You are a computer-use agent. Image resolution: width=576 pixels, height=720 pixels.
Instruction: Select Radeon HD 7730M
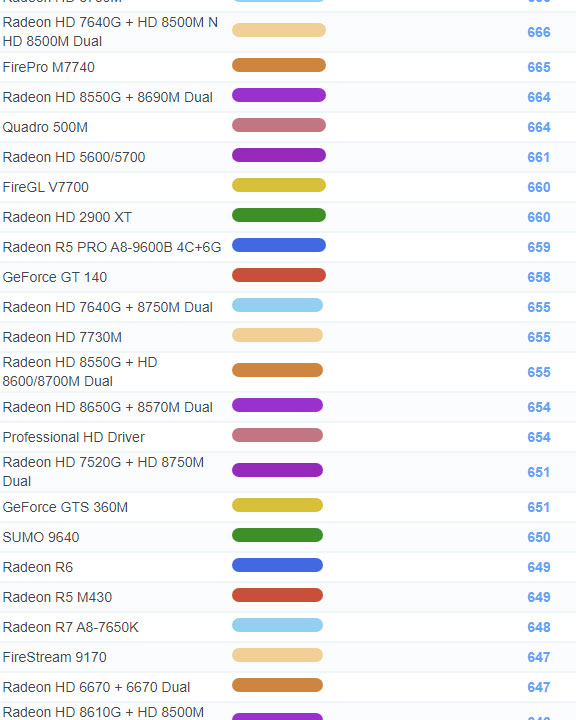pyautogui.click(x=62, y=337)
